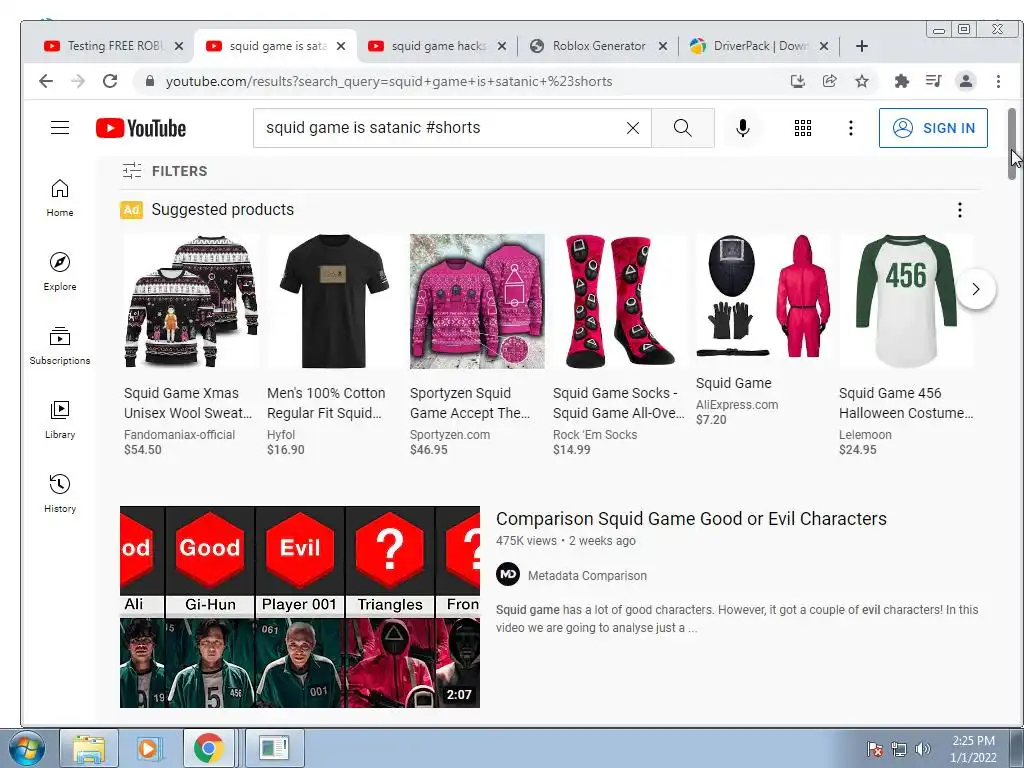The width and height of the screenshot is (1024, 768).
Task: Click the taskbar clock showing 2:25 PM
Action: tap(973, 749)
